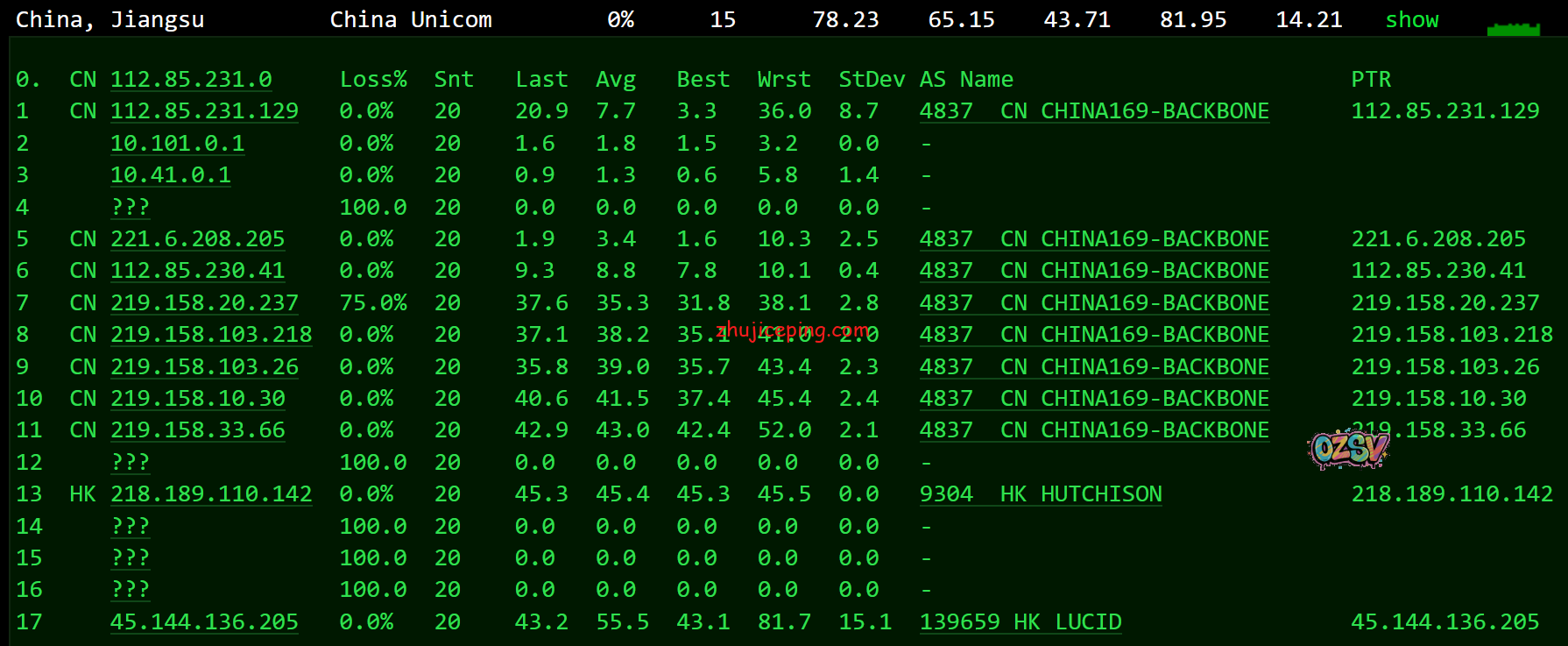
Task: Click hop 7 address link 219.158.20.237
Action: (x=204, y=303)
